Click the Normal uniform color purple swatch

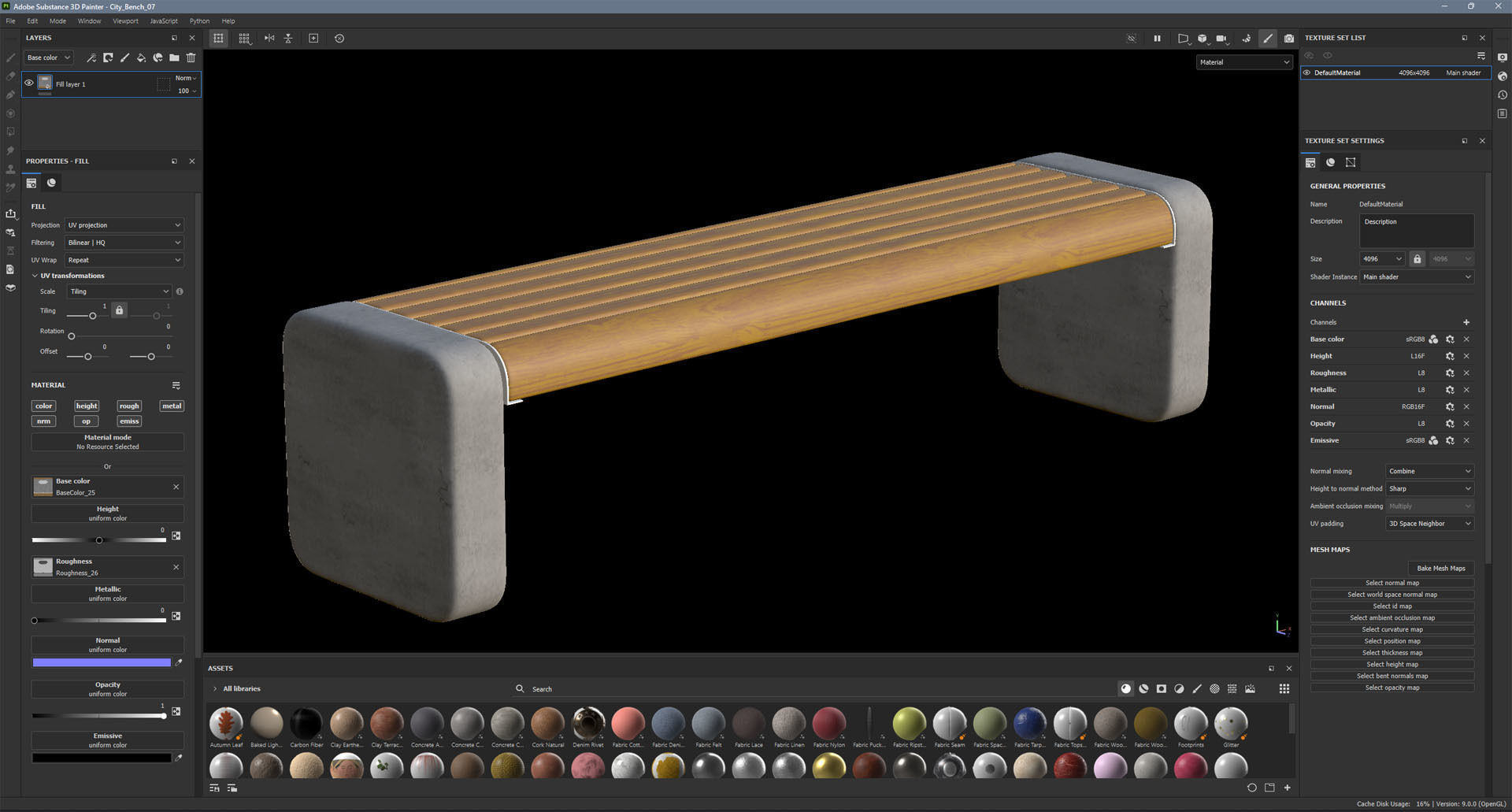pos(102,662)
